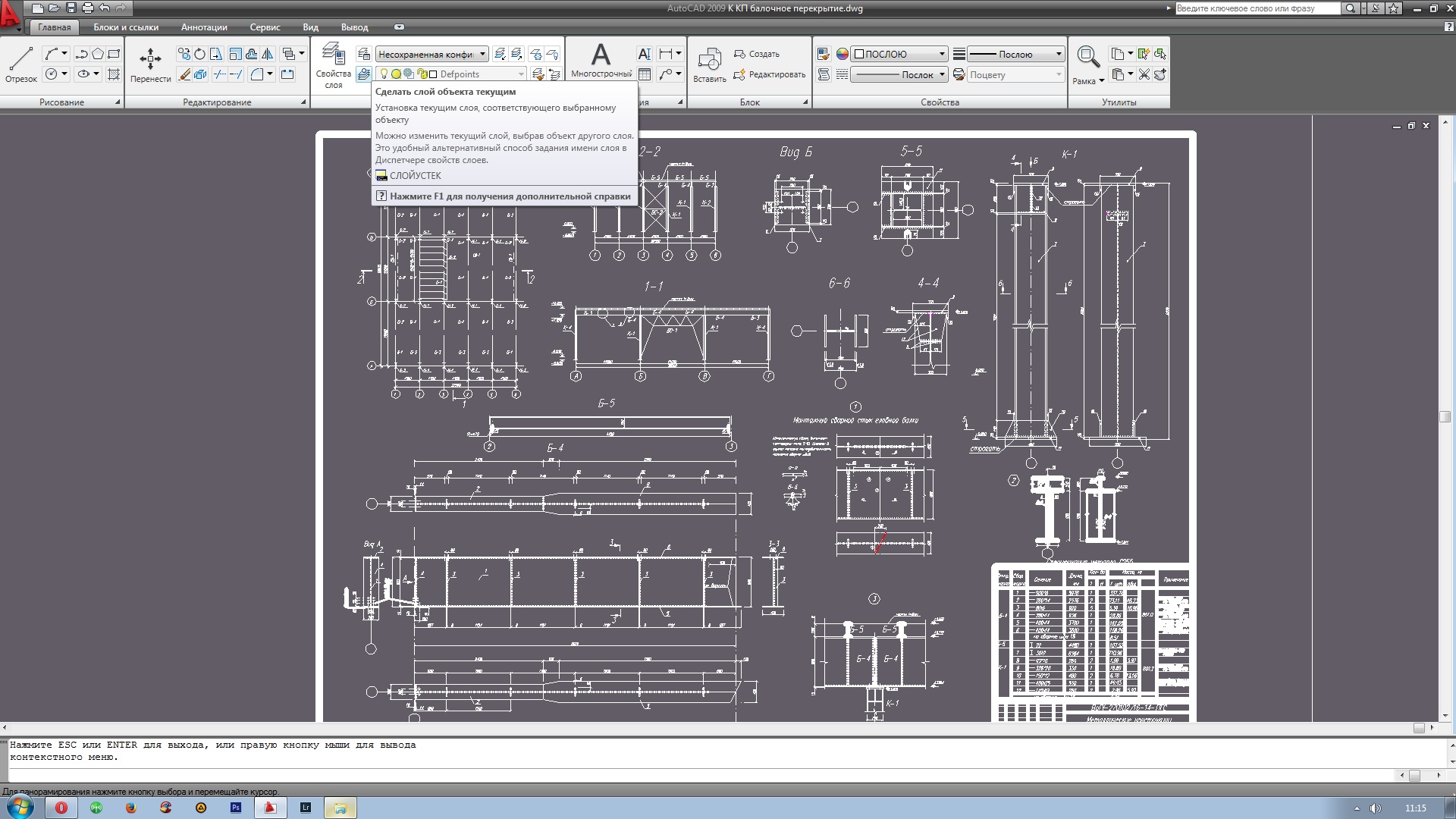
Task: Expand the Рамка zoom options arrow
Action: (x=1101, y=81)
